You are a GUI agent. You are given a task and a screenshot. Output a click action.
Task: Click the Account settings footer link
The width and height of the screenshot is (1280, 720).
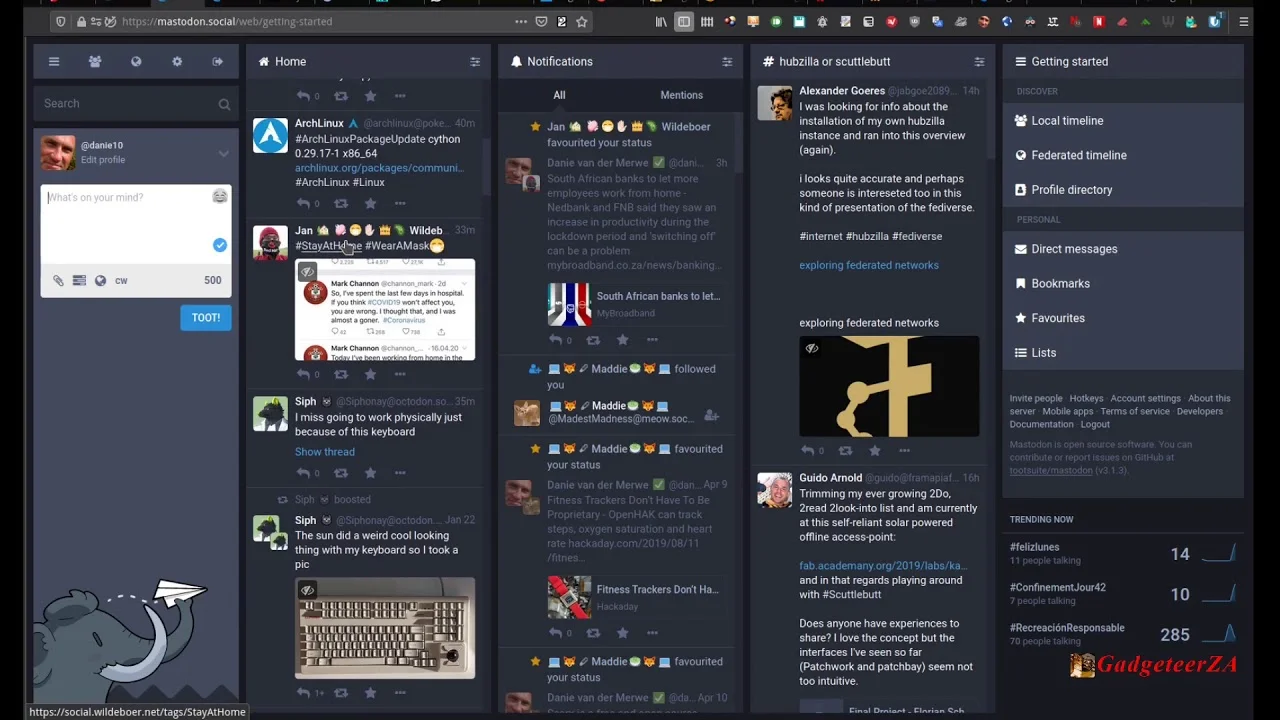1145,398
